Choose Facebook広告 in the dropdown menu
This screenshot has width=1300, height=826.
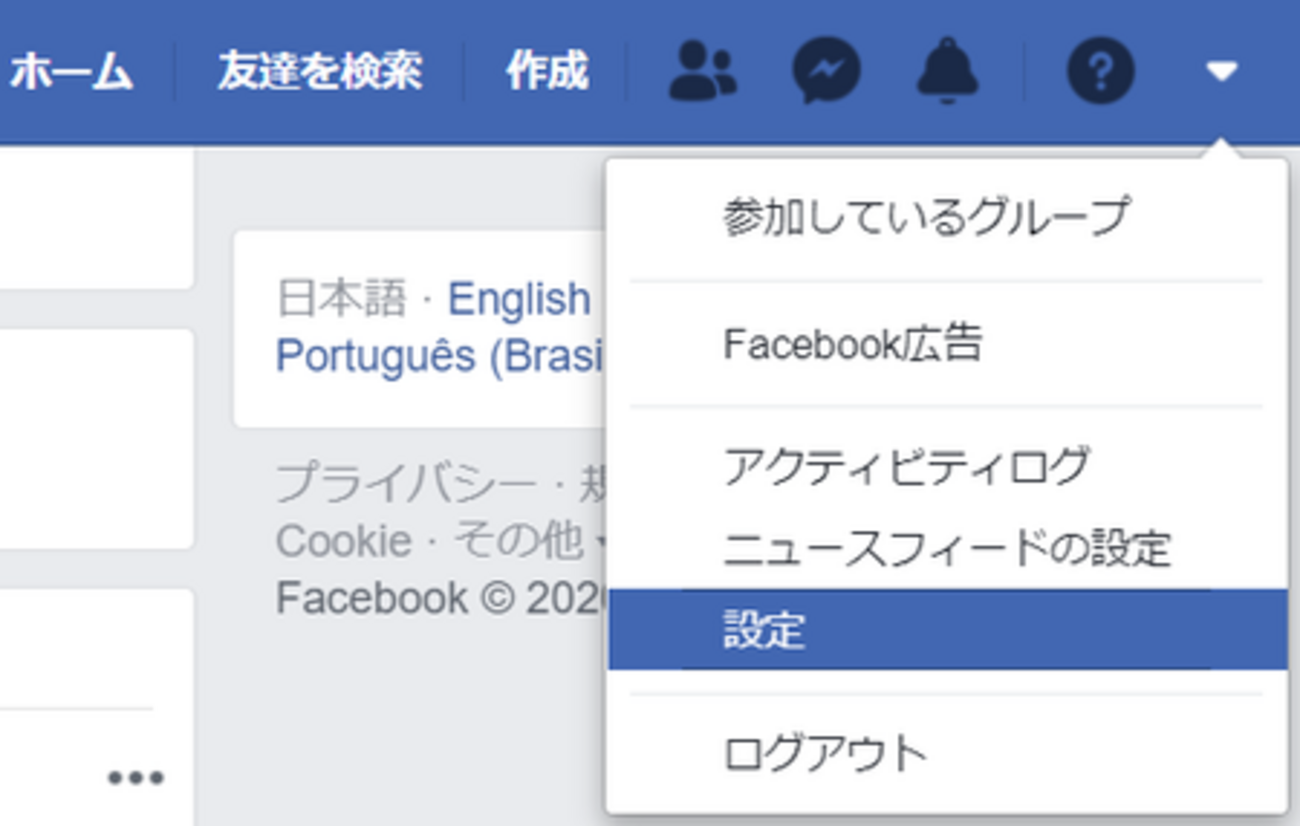(x=852, y=344)
